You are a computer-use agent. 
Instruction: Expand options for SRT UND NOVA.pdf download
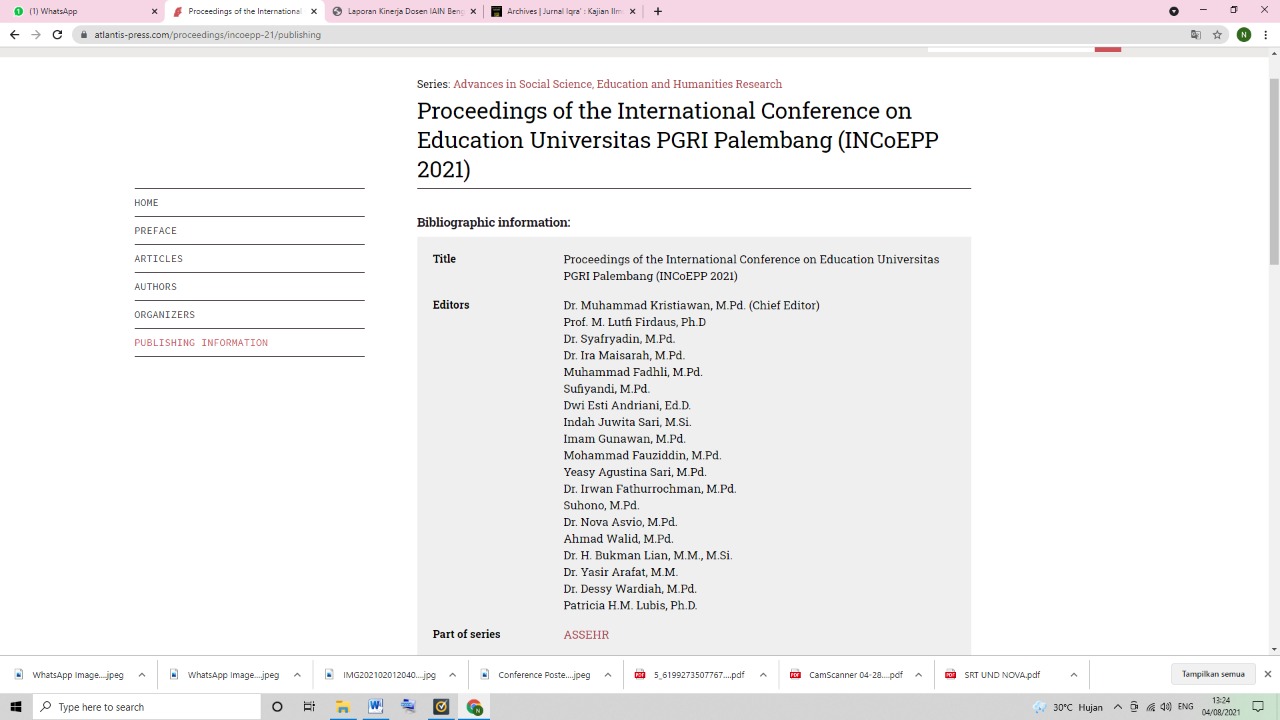tap(1073, 675)
